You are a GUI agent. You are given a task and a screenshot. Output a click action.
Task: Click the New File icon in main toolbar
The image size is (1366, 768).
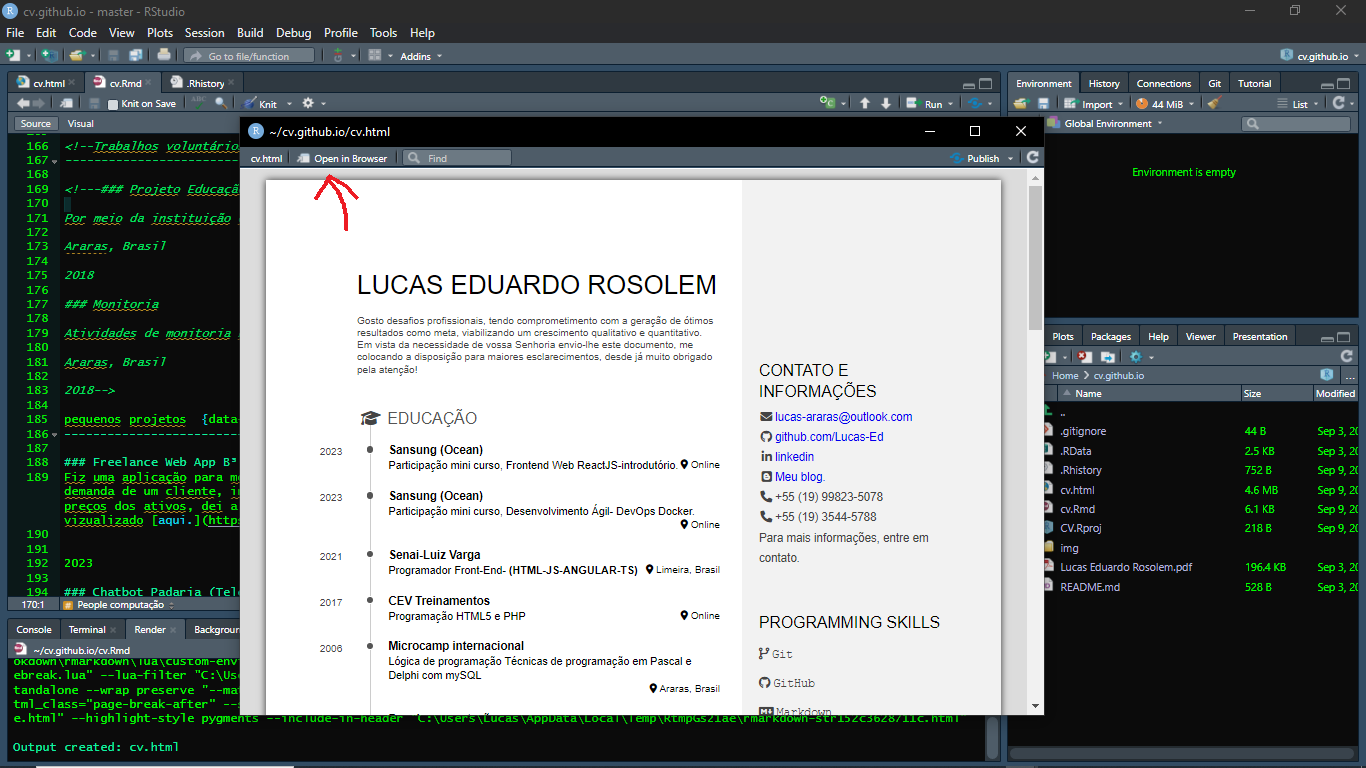click(13, 56)
